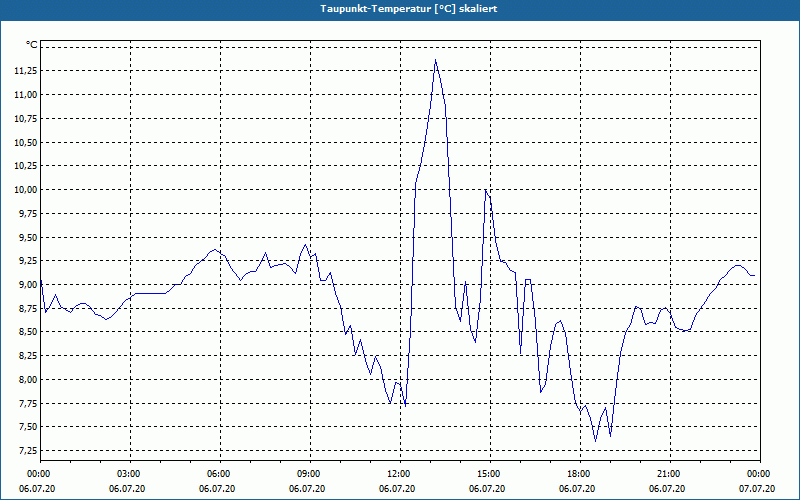This screenshot has height=500, width=800.
Task: Click the 06.07.20 date under the first 00:00
Action: [x=37, y=489]
